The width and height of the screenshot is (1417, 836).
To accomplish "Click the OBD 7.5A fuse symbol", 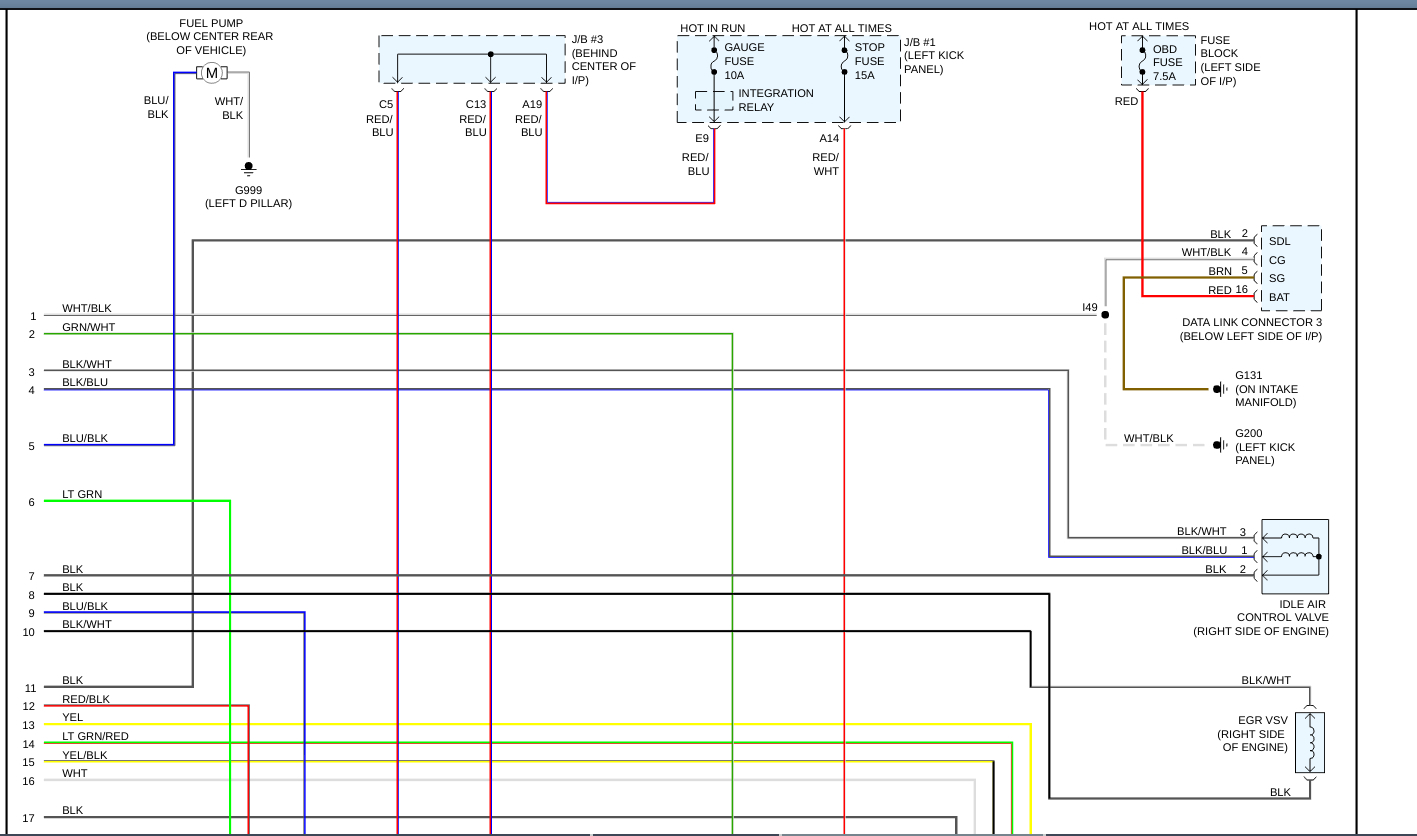I will tap(1142, 63).
